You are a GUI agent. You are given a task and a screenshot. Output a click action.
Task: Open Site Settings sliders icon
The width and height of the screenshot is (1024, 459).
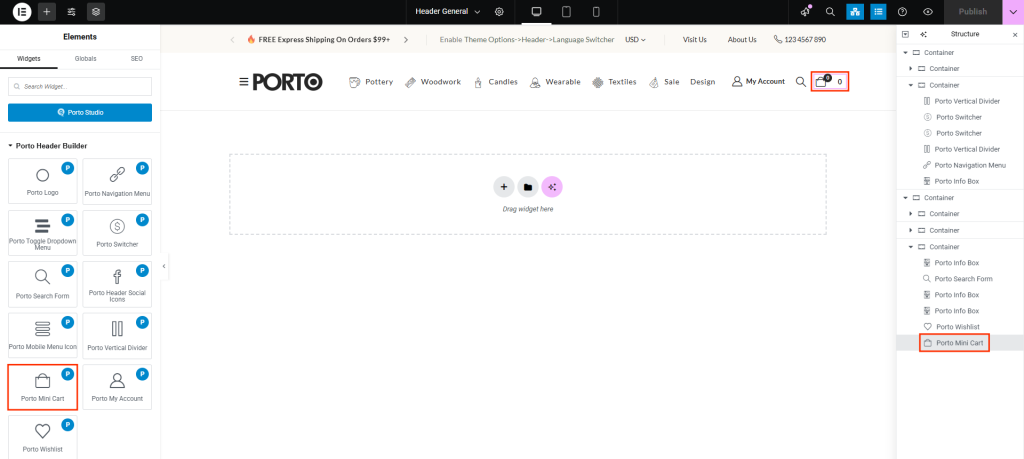[71, 12]
